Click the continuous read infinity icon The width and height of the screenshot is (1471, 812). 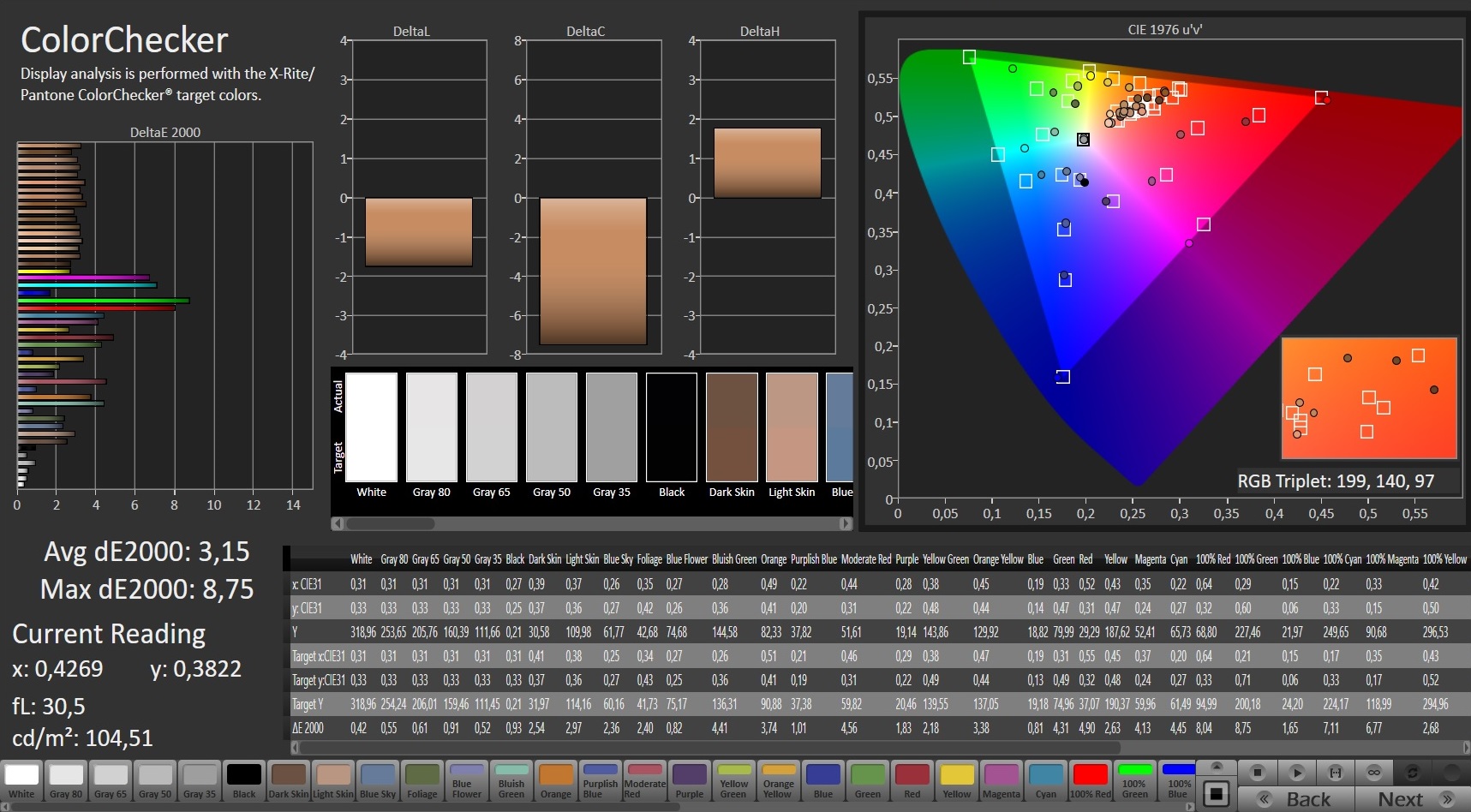[x=1374, y=773]
